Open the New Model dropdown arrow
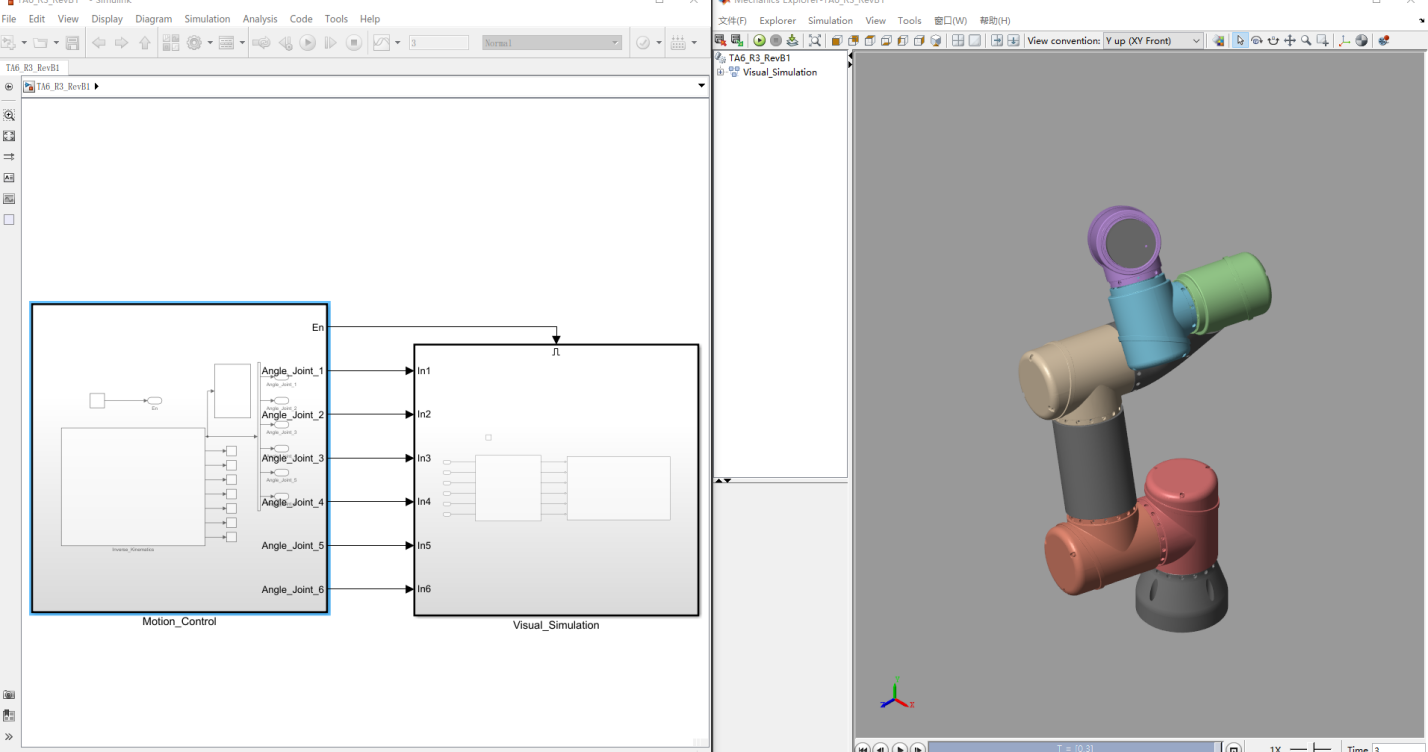 [24, 43]
